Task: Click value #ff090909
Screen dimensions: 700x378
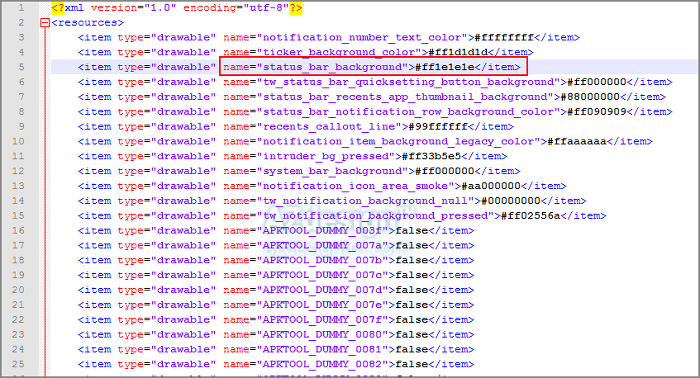Action: 597,112
